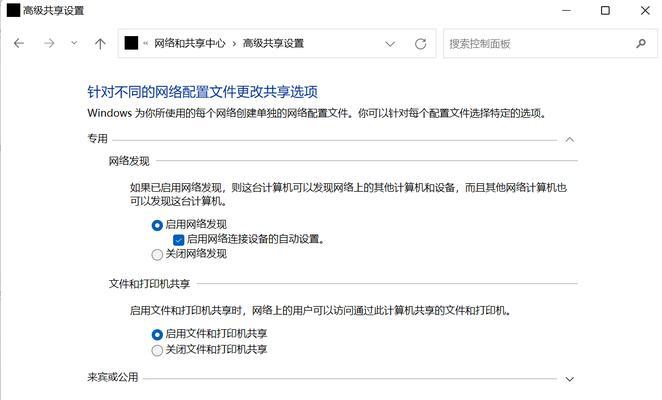Select 启用文件和打印机共享 radio button
Image resolution: width=662 pixels, height=400 pixels.
[157, 335]
